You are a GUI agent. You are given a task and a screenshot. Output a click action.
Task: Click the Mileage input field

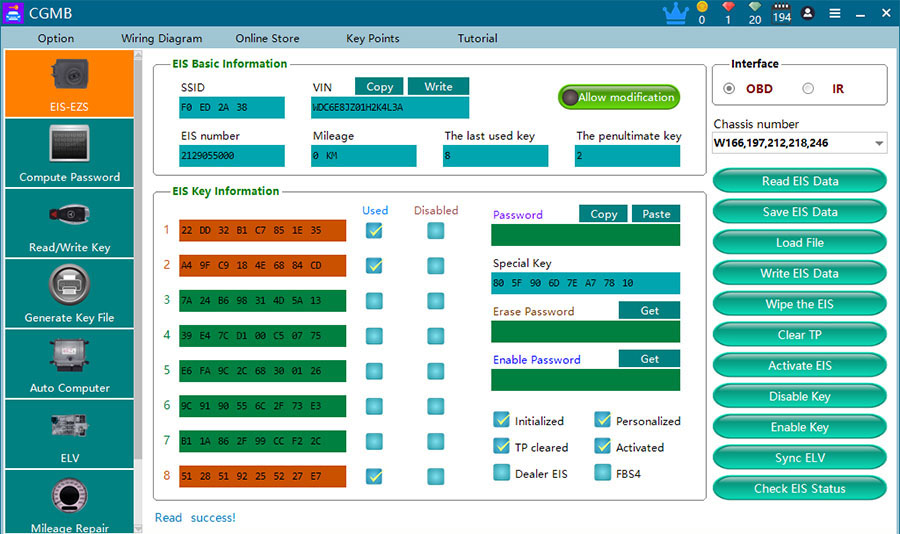[363, 156]
